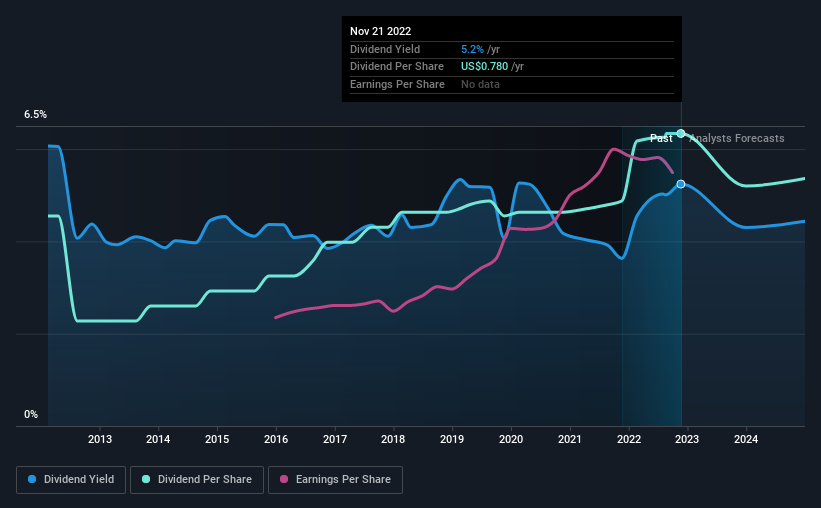Screen dimensions: 821x508
Task: Click the No data earnings value in tooltip
Action: [480, 84]
